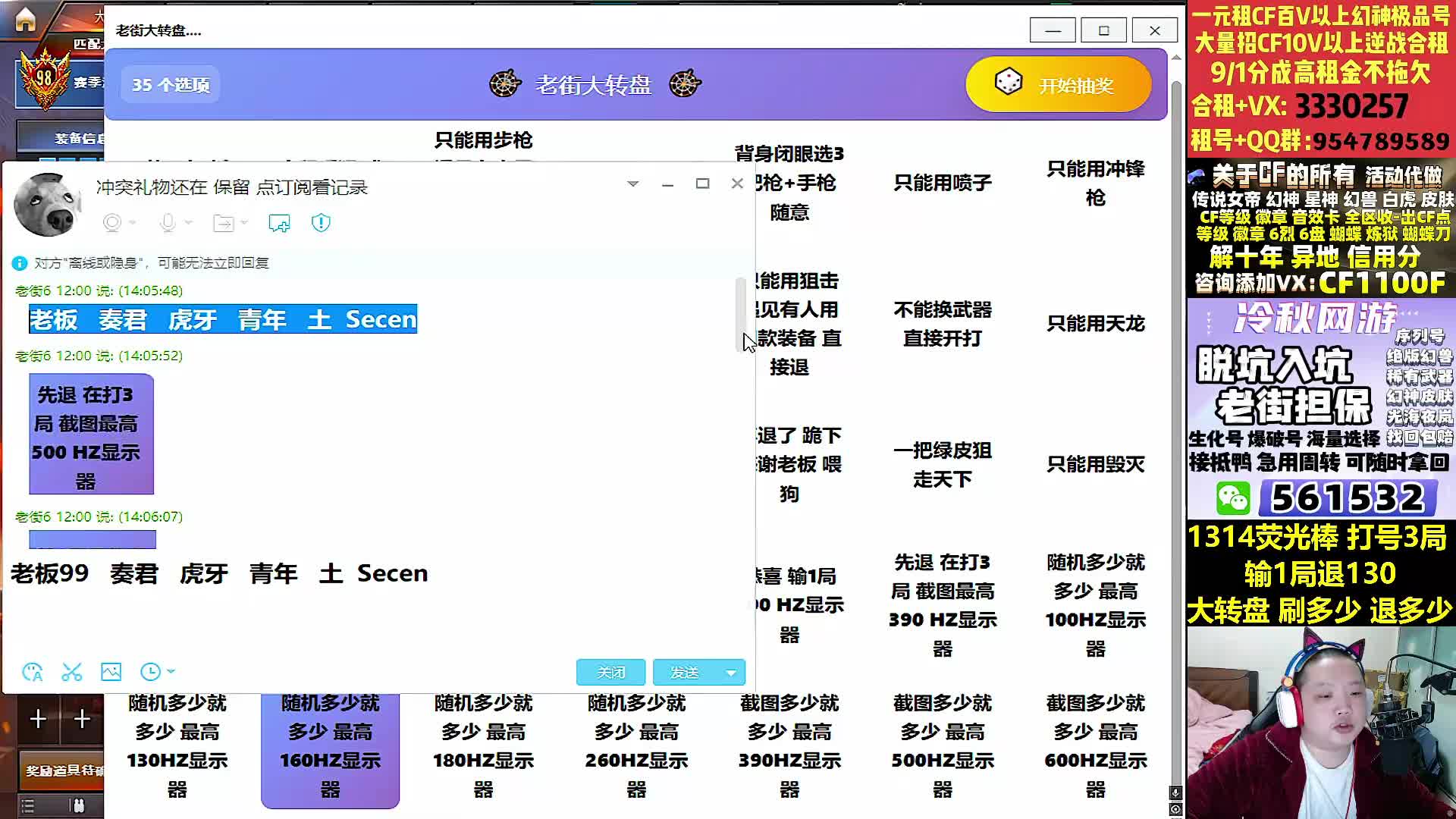1456x819 pixels.
Task: Click the 发送 send button
Action: coord(684,673)
